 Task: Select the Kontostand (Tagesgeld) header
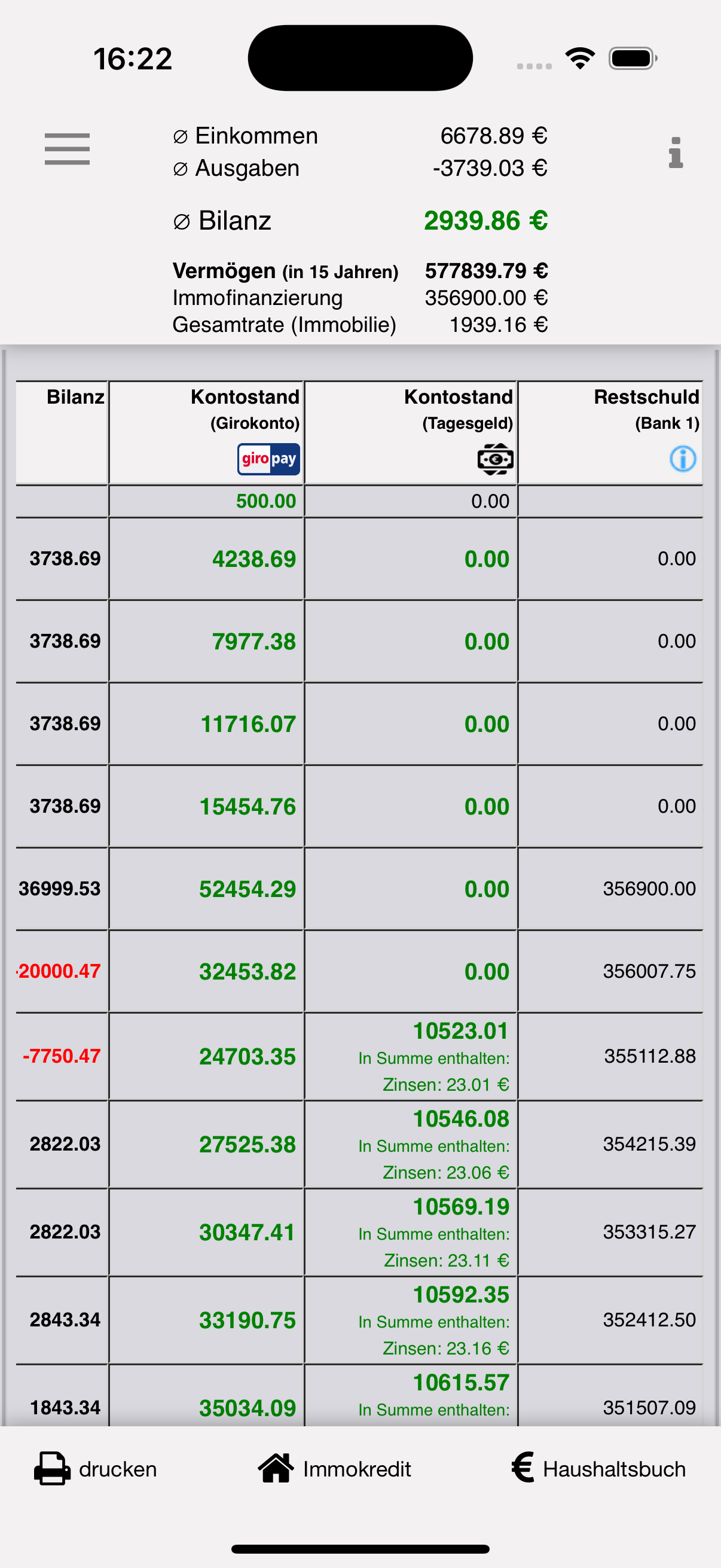click(x=411, y=433)
